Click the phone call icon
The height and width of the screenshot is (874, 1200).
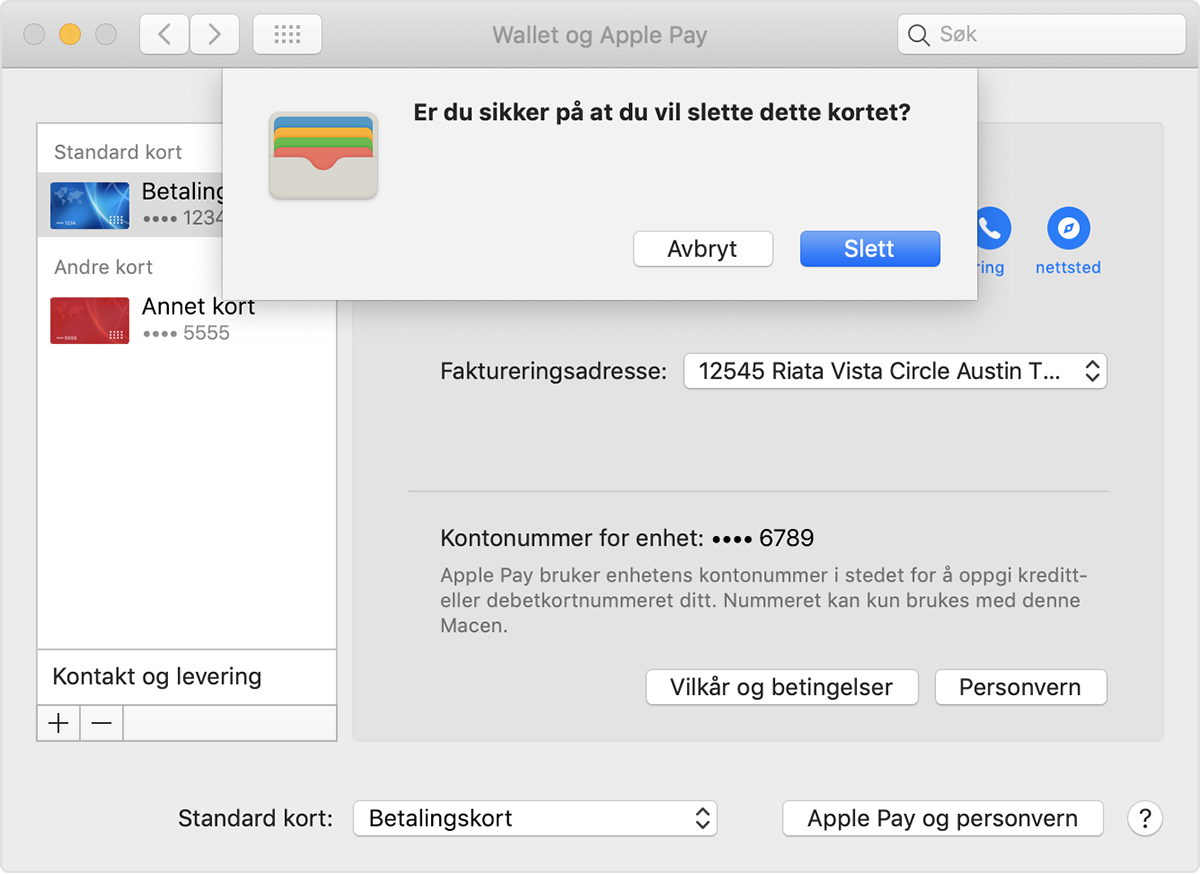tap(990, 229)
